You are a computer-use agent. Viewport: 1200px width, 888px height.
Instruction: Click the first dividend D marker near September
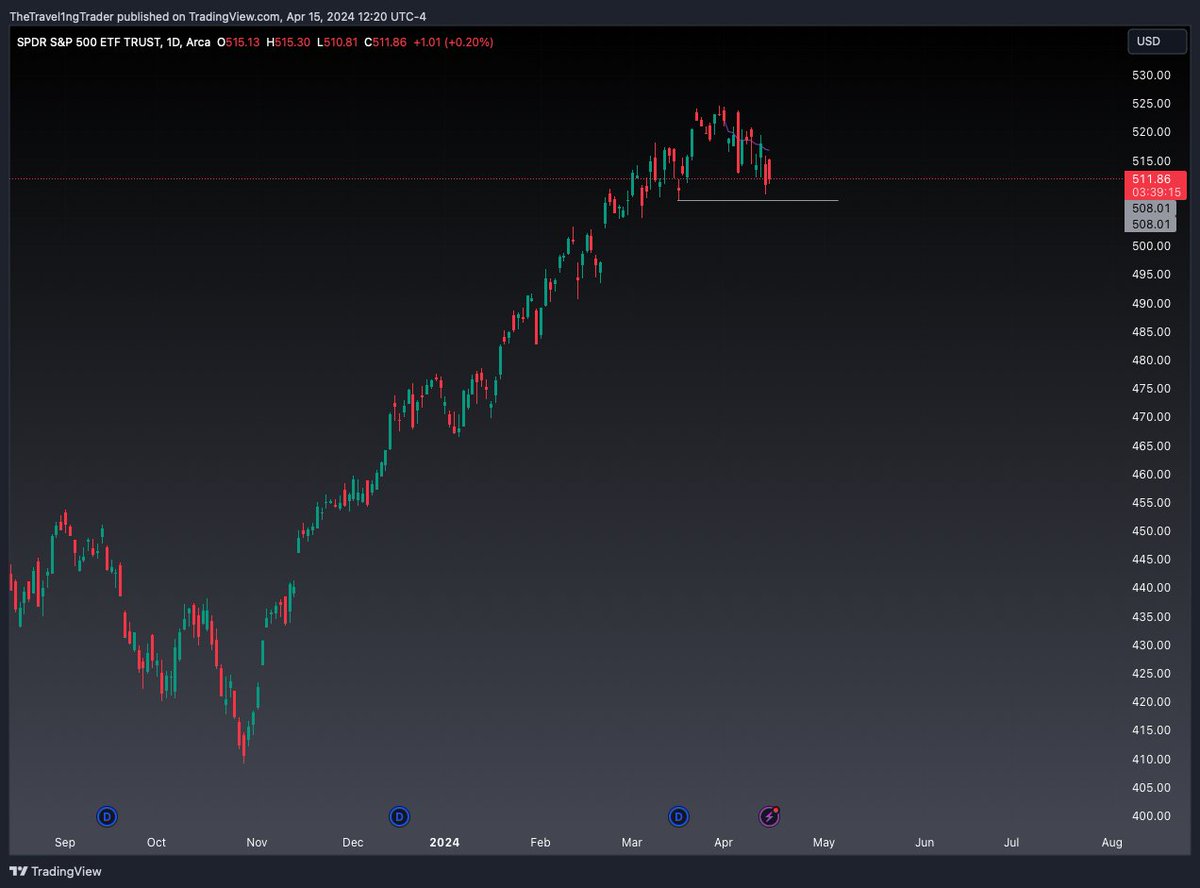coord(107,817)
